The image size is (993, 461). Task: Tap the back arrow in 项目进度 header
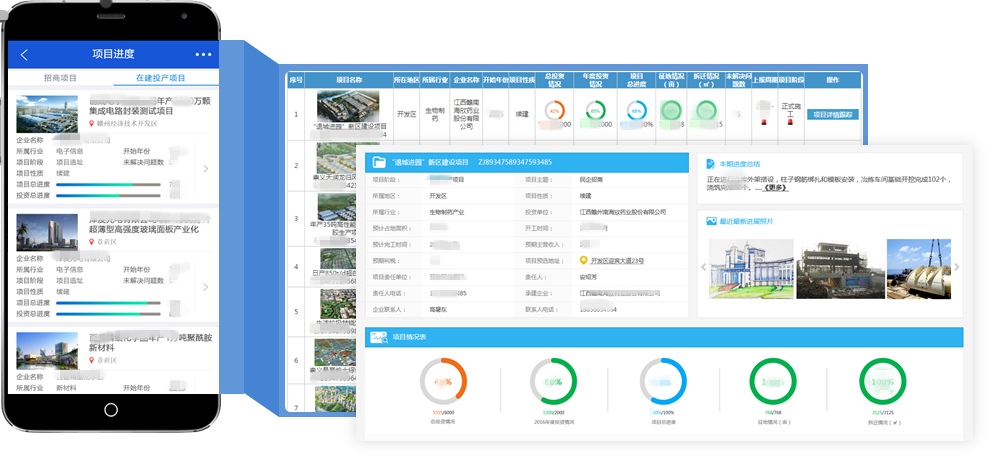point(24,55)
